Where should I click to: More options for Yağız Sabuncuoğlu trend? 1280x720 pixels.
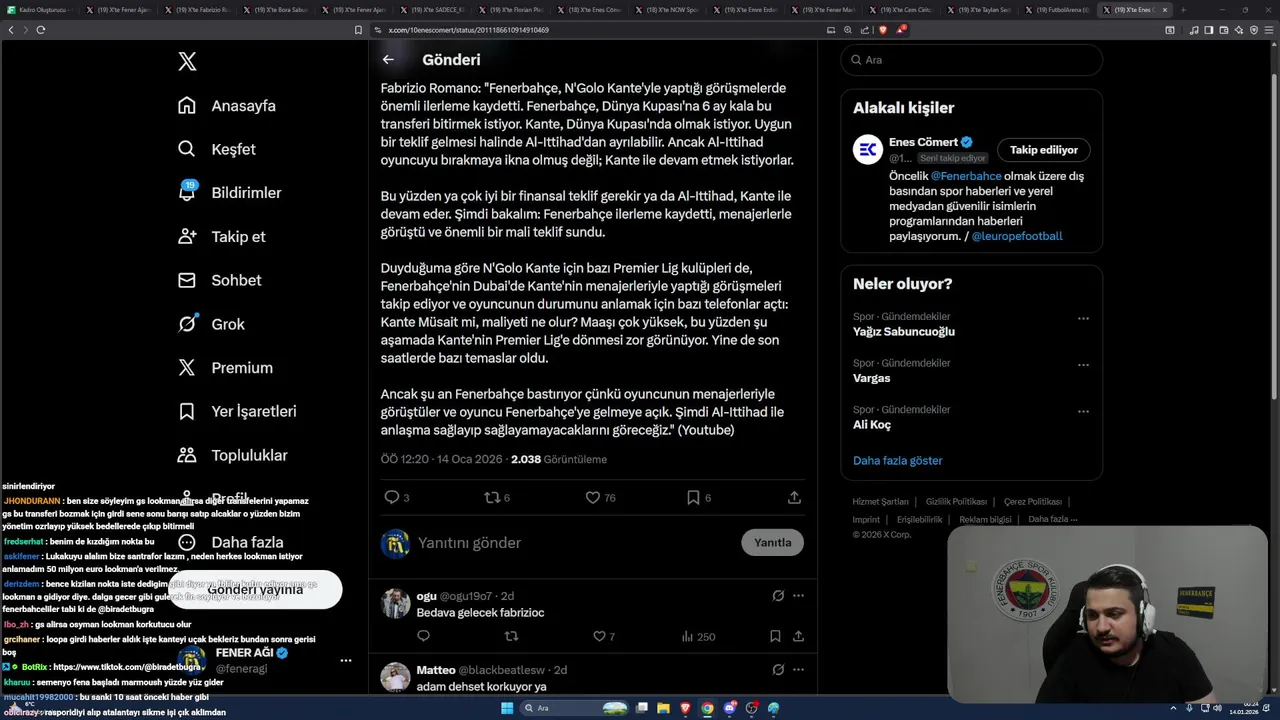tap(1083, 319)
